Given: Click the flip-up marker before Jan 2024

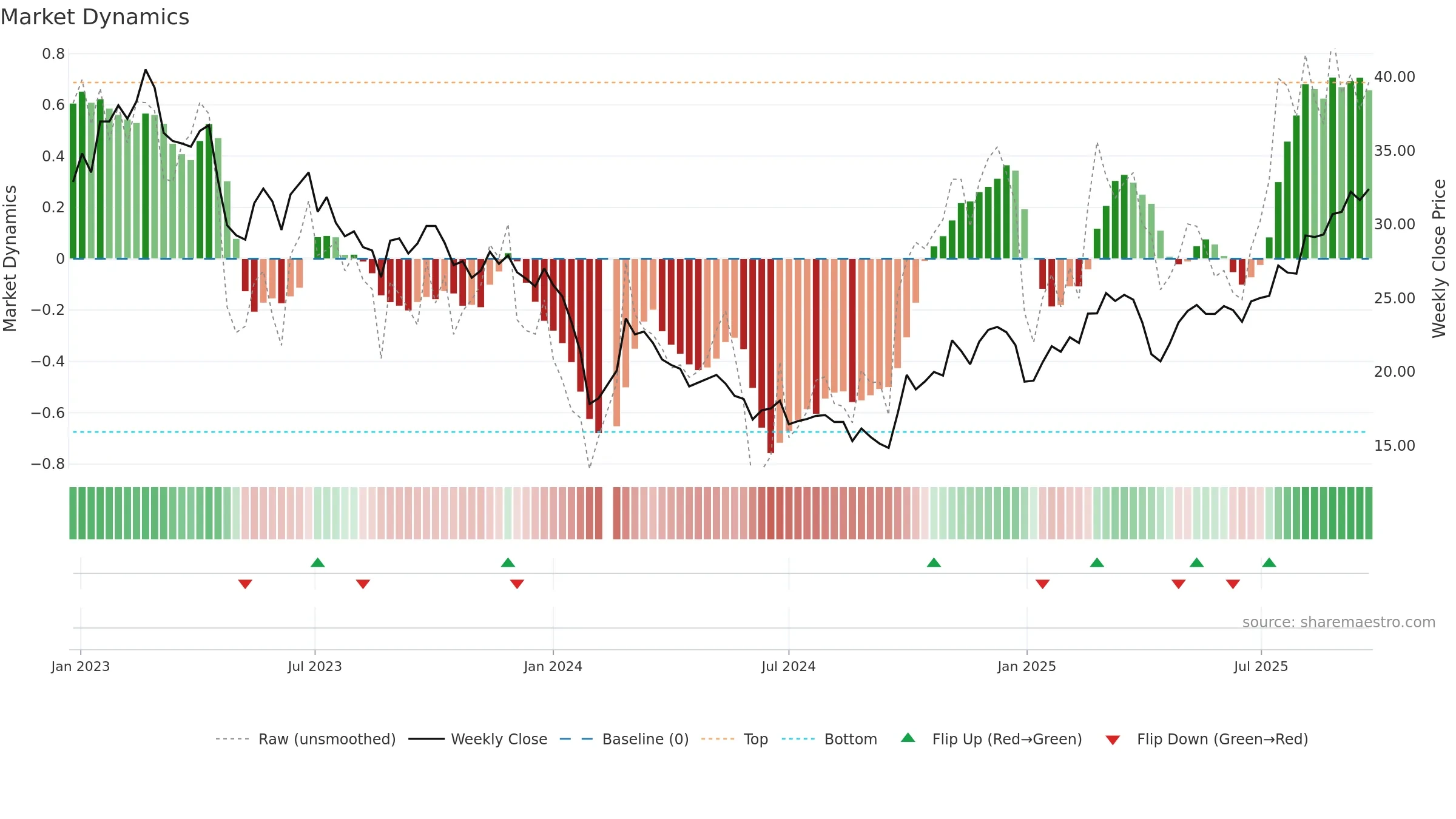Looking at the screenshot, I should click(x=508, y=562).
